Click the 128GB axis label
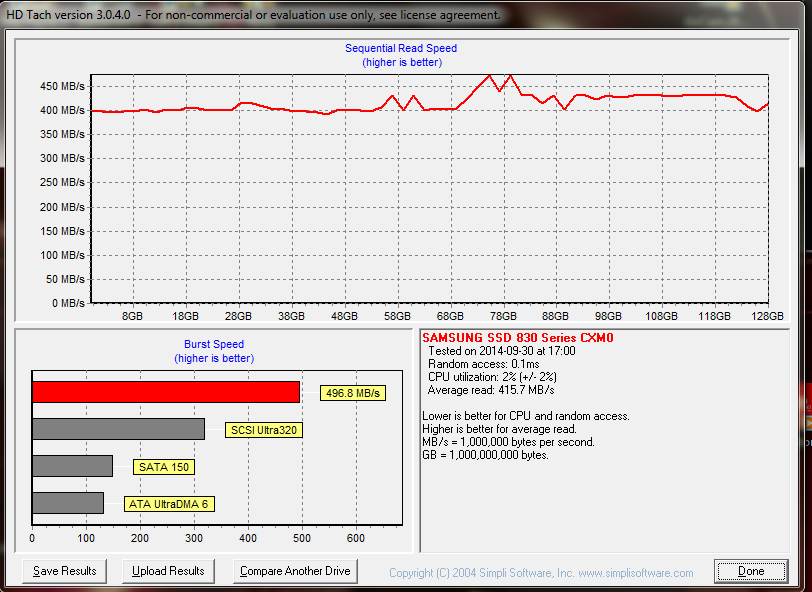The image size is (812, 592). pos(767,316)
